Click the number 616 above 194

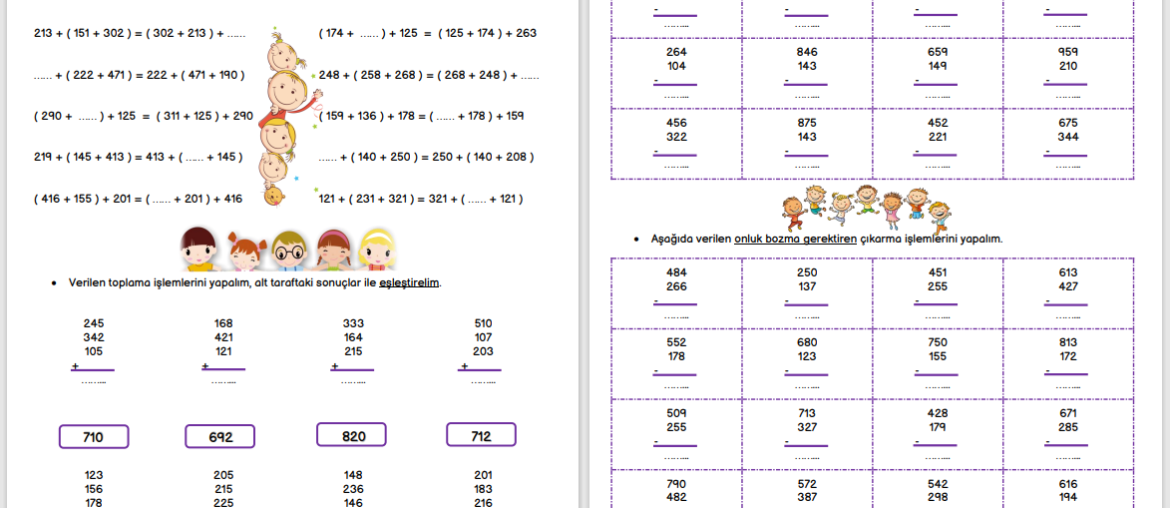click(1068, 483)
